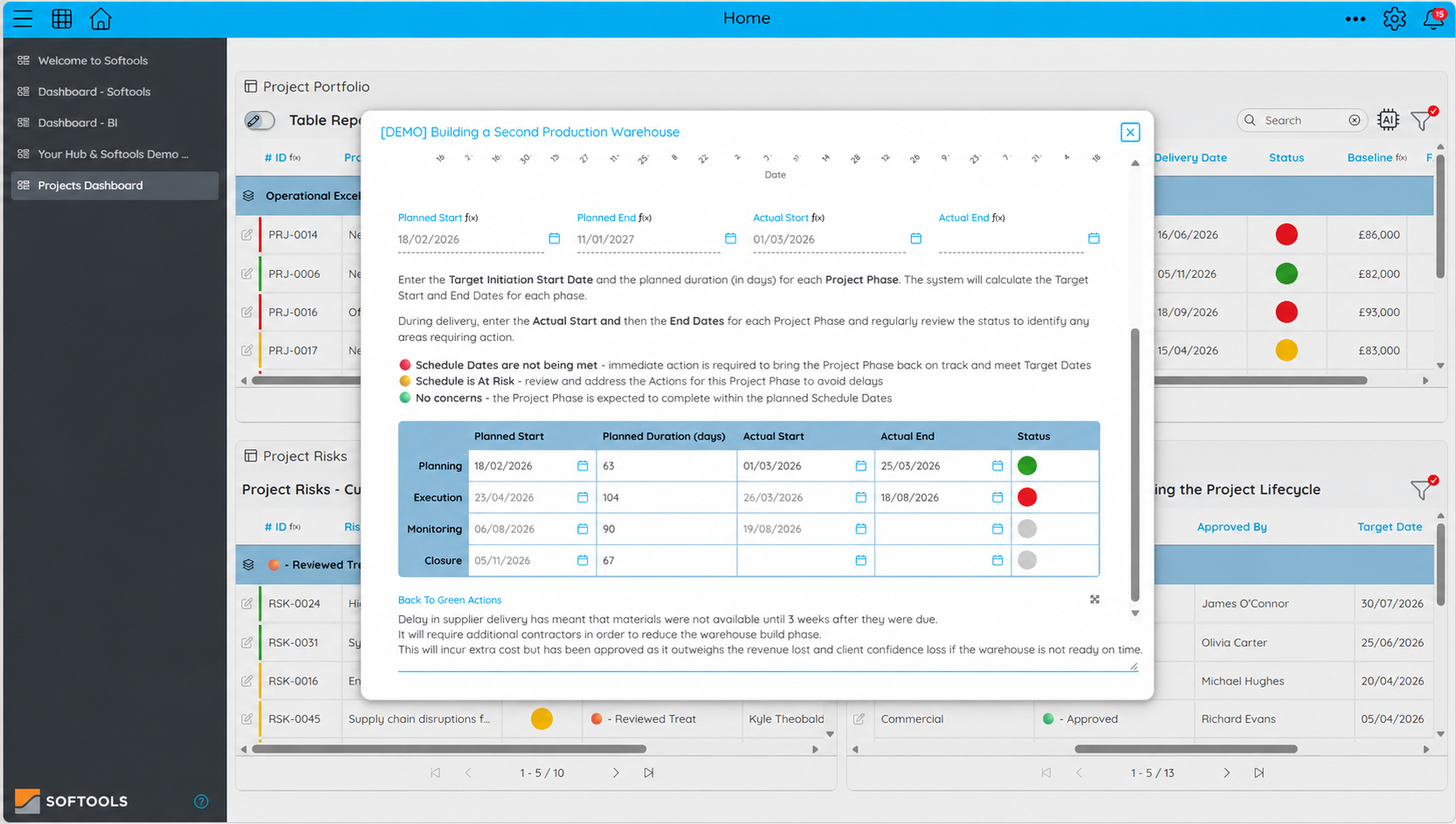
Task: Click Planned Duration field for Execution row
Action: tap(666, 497)
